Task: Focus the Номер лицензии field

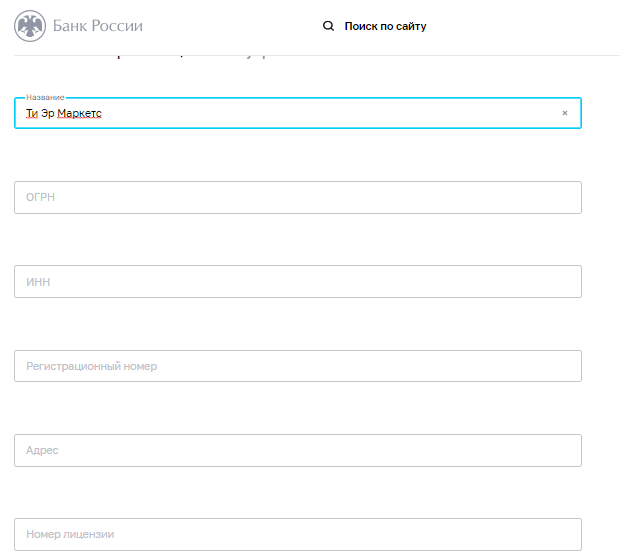Action: [x=298, y=534]
